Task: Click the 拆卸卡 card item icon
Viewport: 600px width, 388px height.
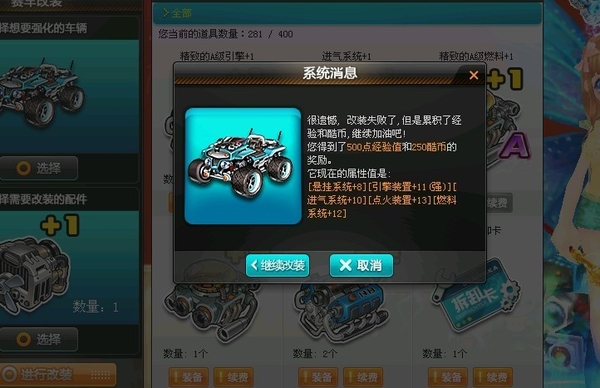Action: [x=475, y=297]
